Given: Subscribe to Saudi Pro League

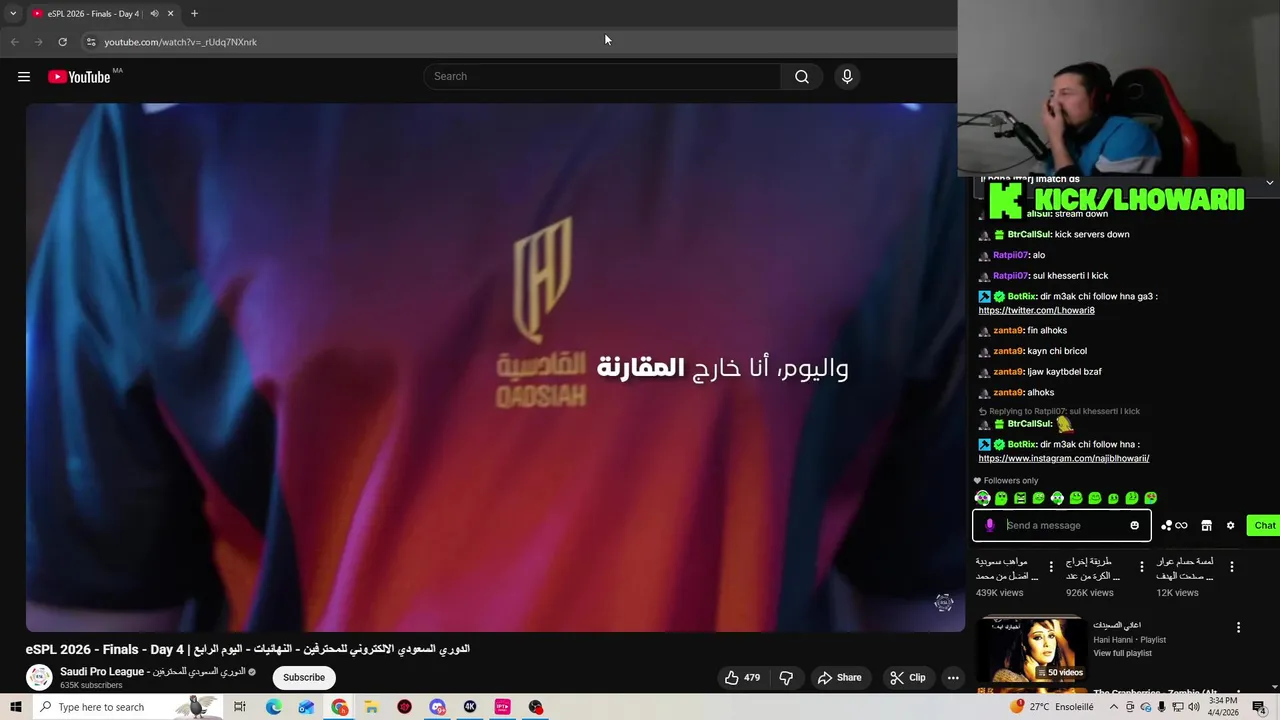Looking at the screenshot, I should pyautogui.click(x=304, y=677).
